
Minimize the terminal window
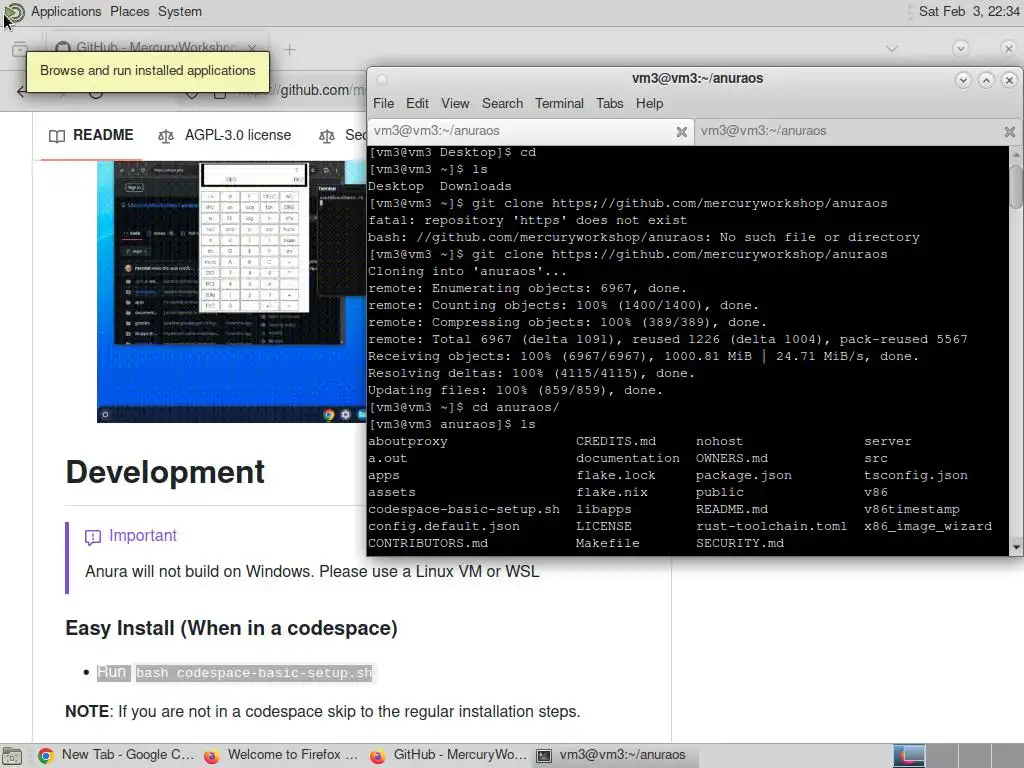(963, 80)
